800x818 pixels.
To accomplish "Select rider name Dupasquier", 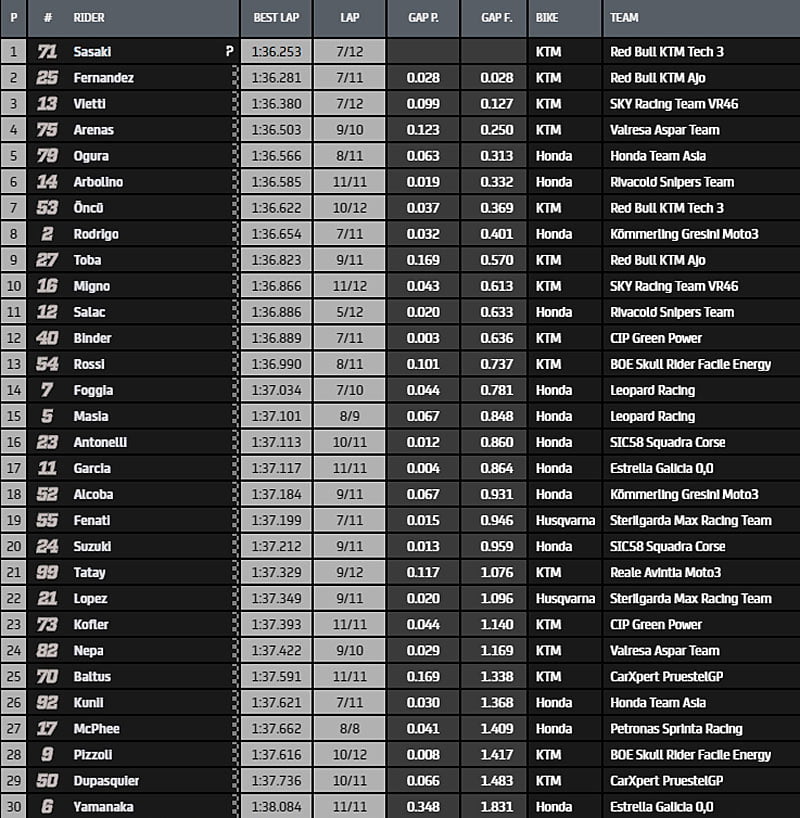I will pos(104,780).
